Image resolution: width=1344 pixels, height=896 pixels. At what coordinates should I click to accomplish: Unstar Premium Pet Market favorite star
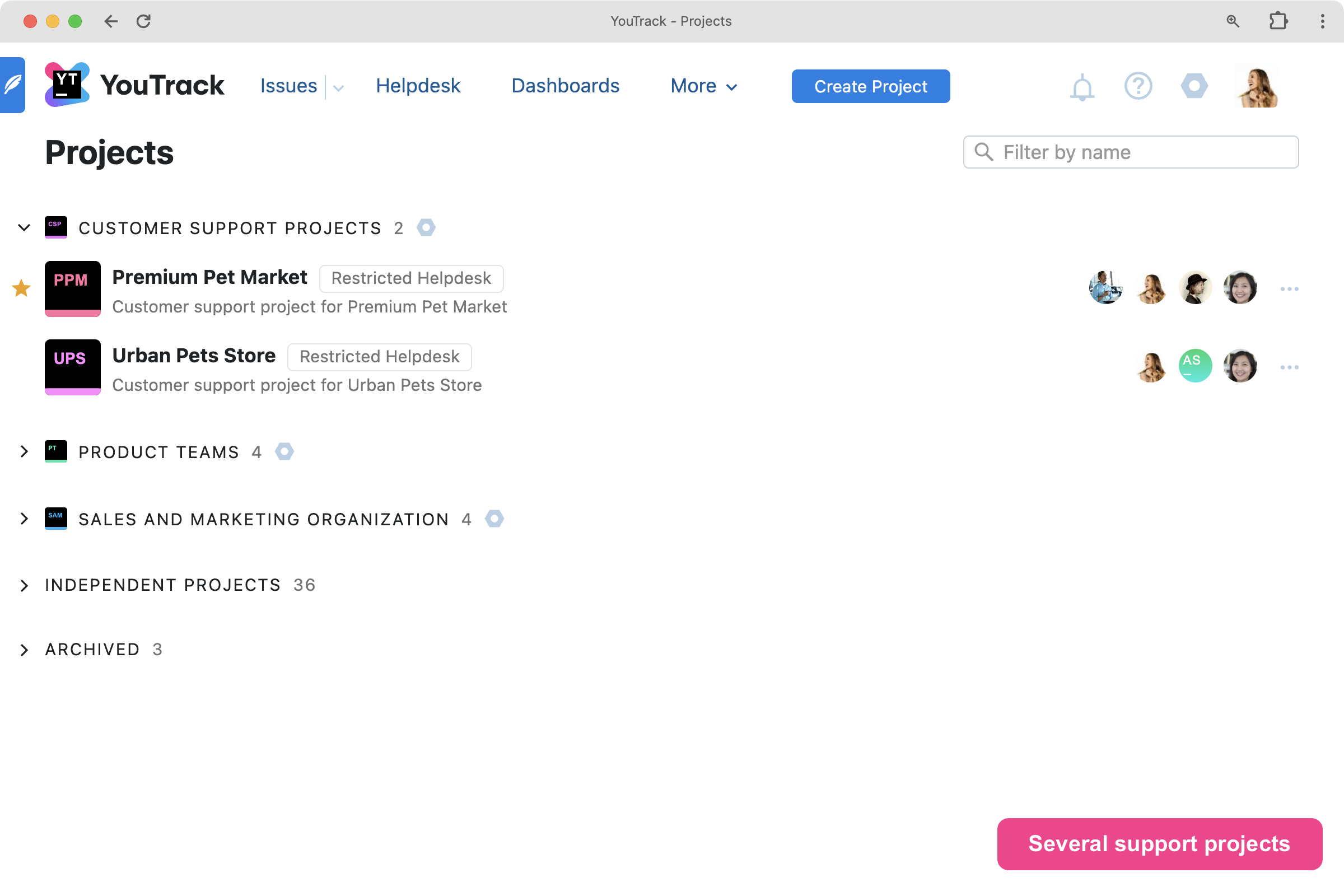tap(21, 288)
